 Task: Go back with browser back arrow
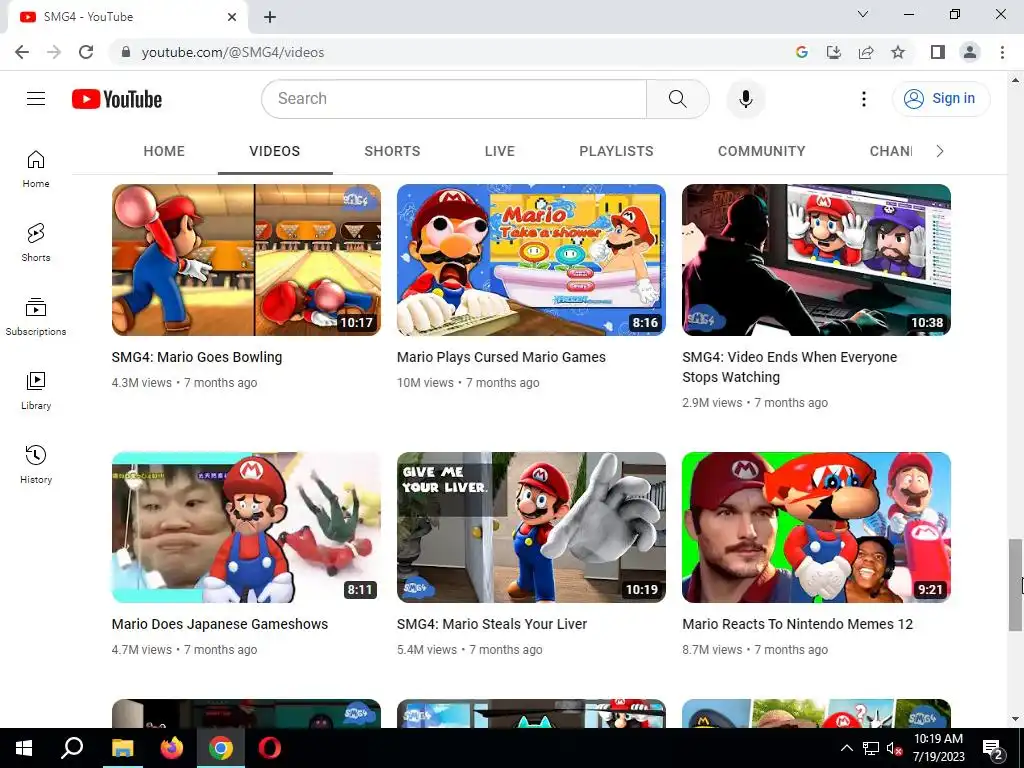pos(22,52)
